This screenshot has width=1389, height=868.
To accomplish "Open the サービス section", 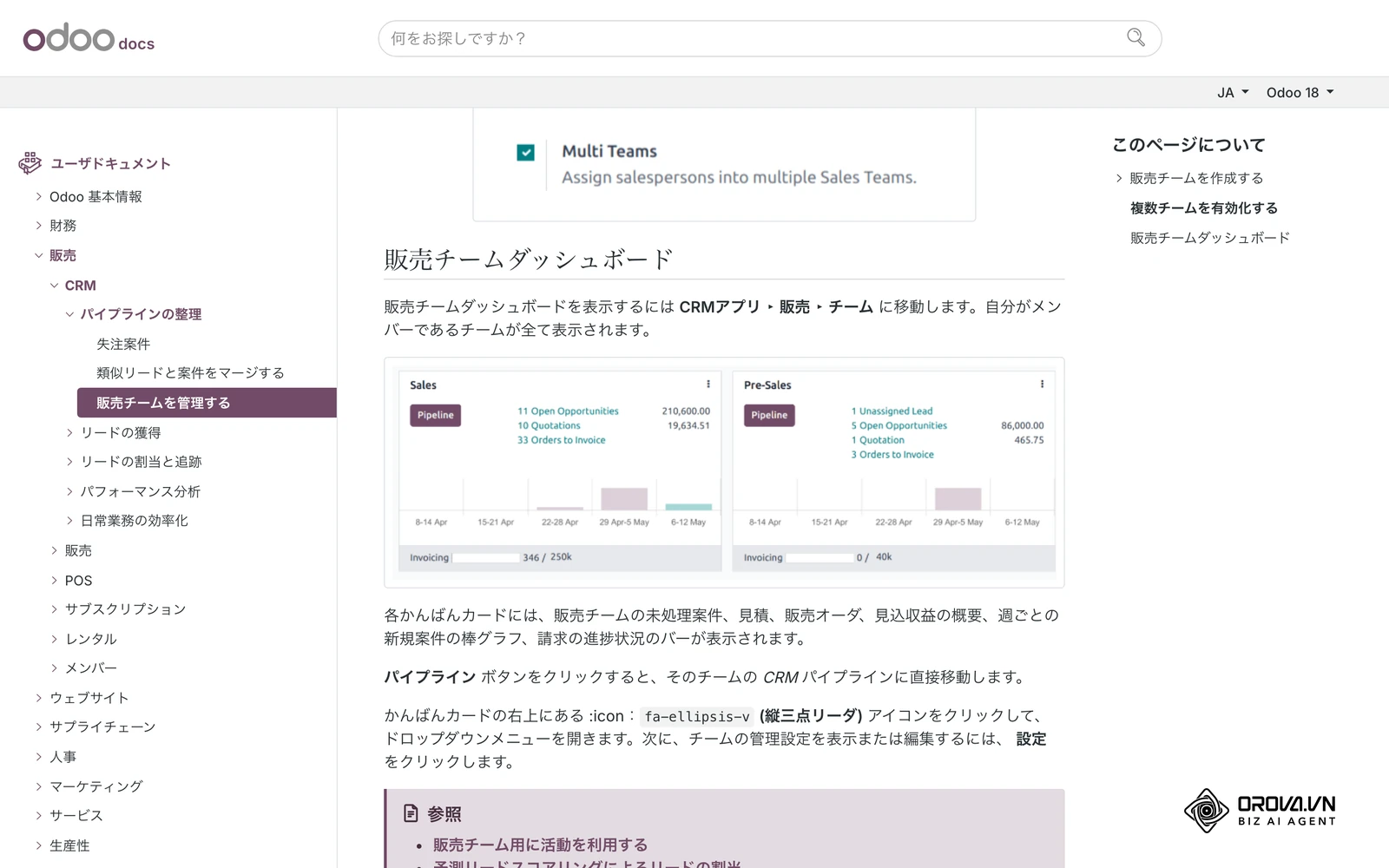I will (76, 816).
